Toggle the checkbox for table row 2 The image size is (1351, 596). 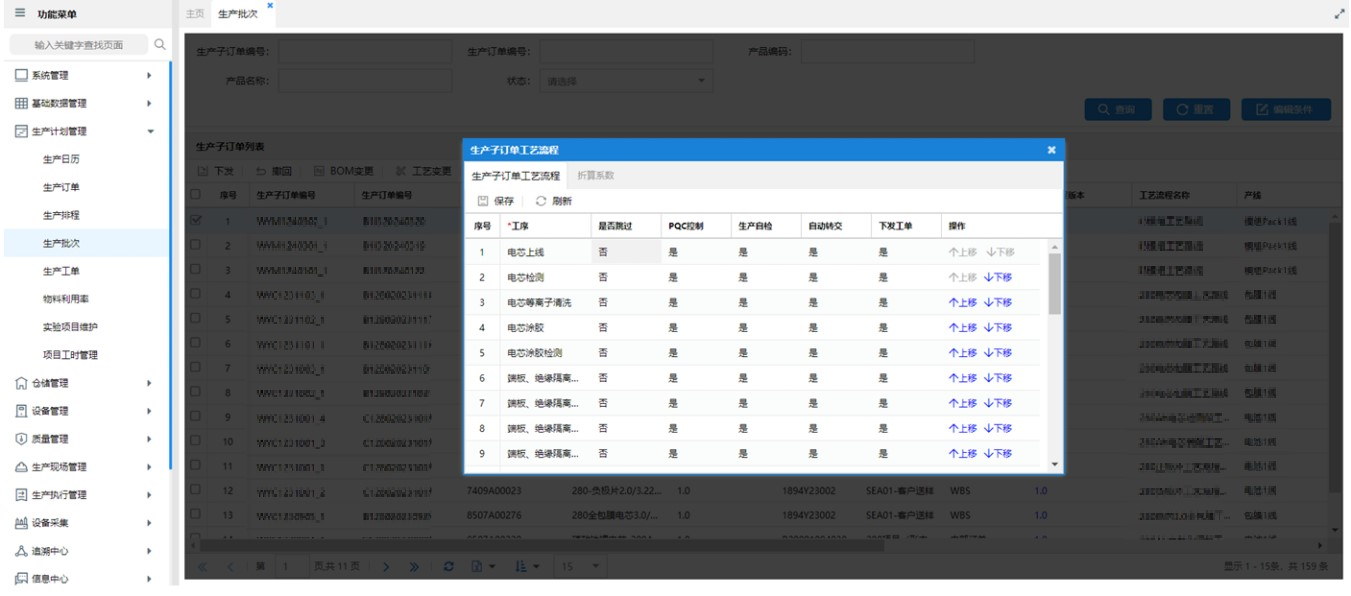(x=196, y=245)
